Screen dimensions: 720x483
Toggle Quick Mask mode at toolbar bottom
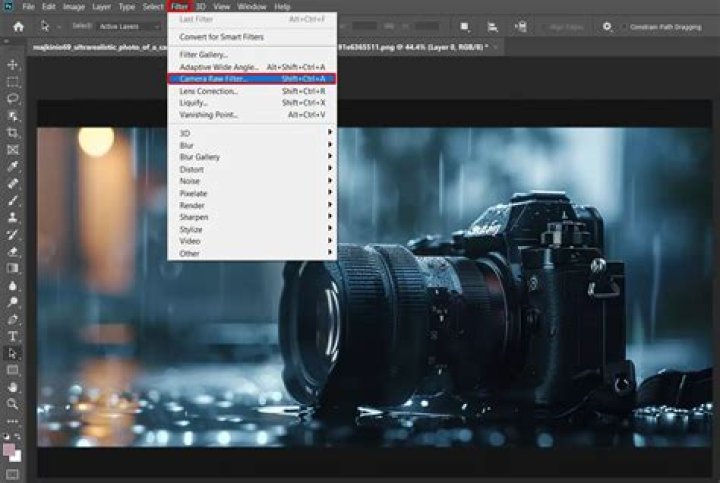[13, 474]
